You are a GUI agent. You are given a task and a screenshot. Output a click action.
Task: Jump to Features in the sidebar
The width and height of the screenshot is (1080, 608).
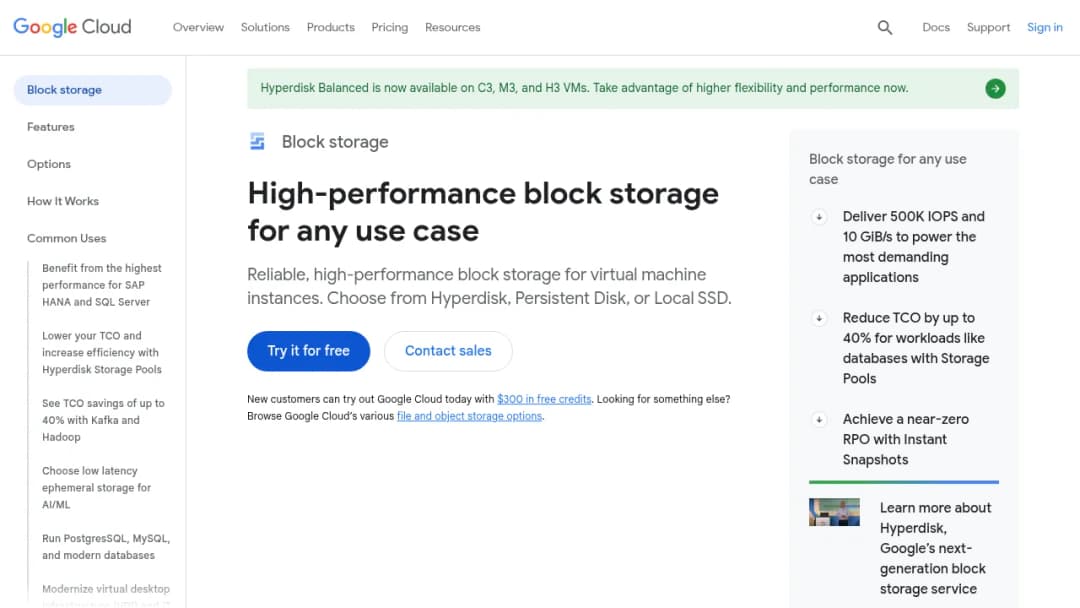pos(51,127)
